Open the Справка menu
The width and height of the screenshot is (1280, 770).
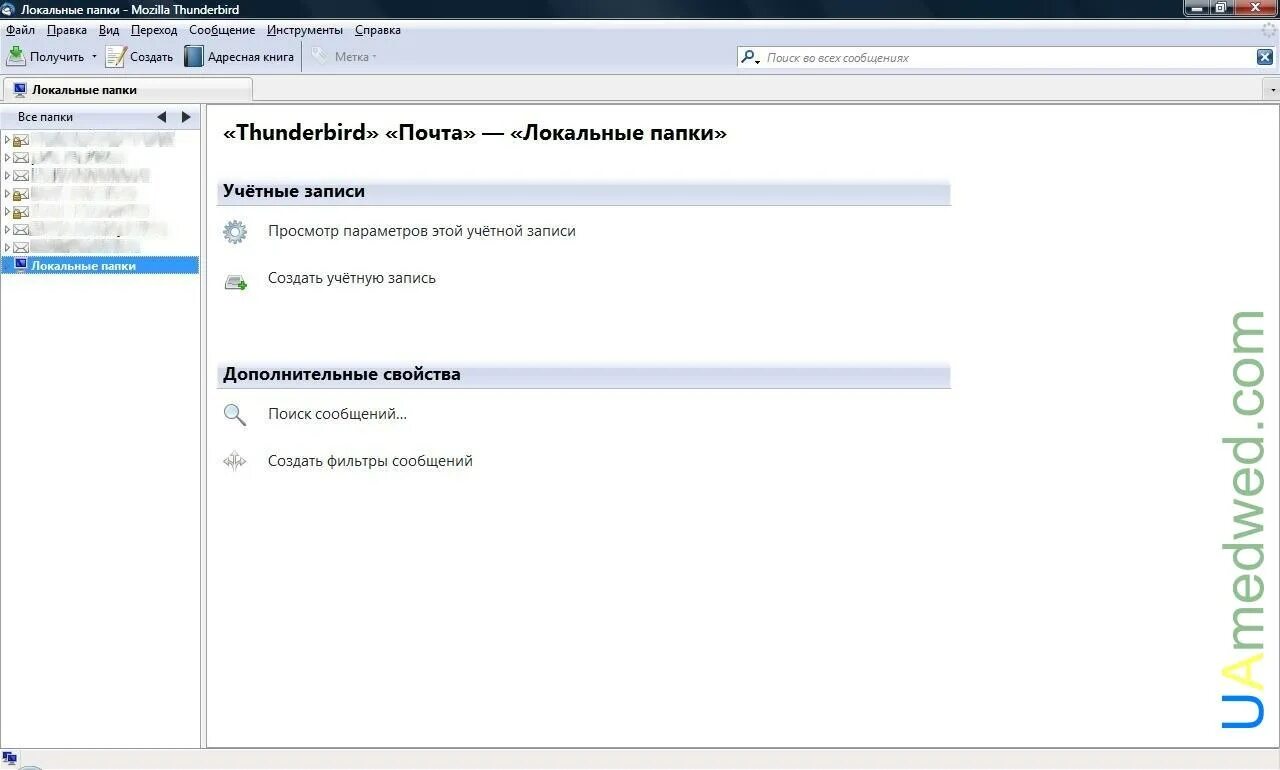pyautogui.click(x=378, y=30)
